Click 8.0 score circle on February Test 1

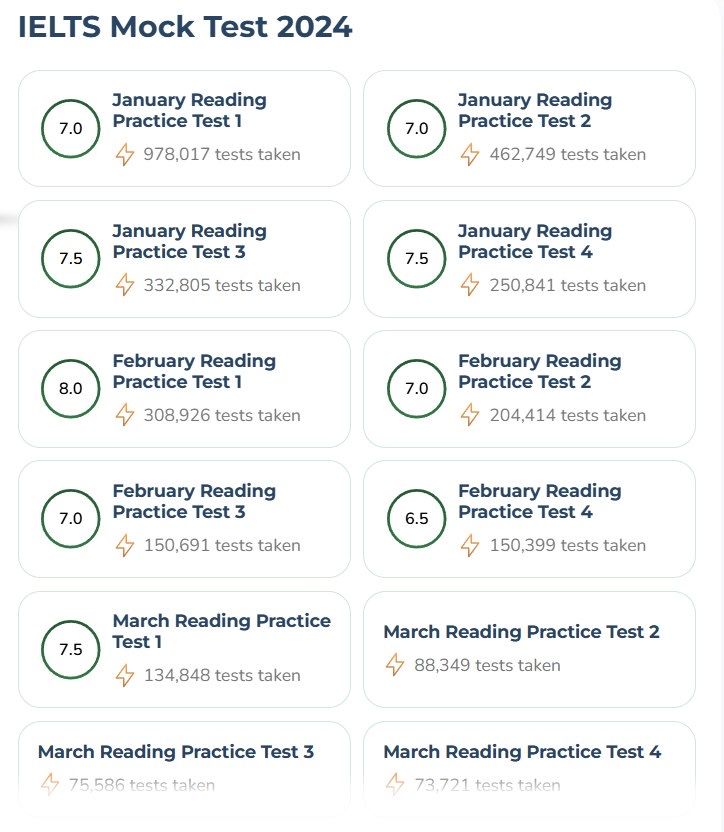point(71,388)
